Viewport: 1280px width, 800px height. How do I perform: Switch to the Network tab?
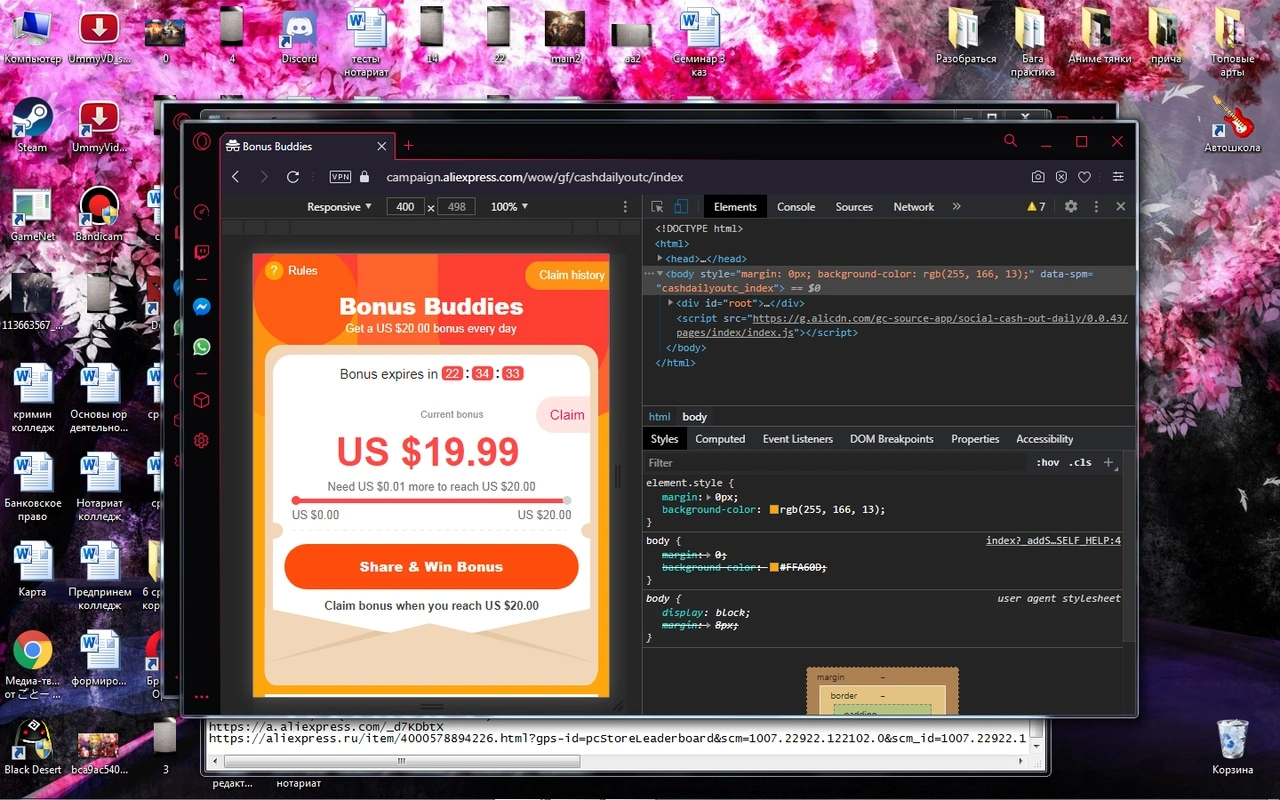914,207
